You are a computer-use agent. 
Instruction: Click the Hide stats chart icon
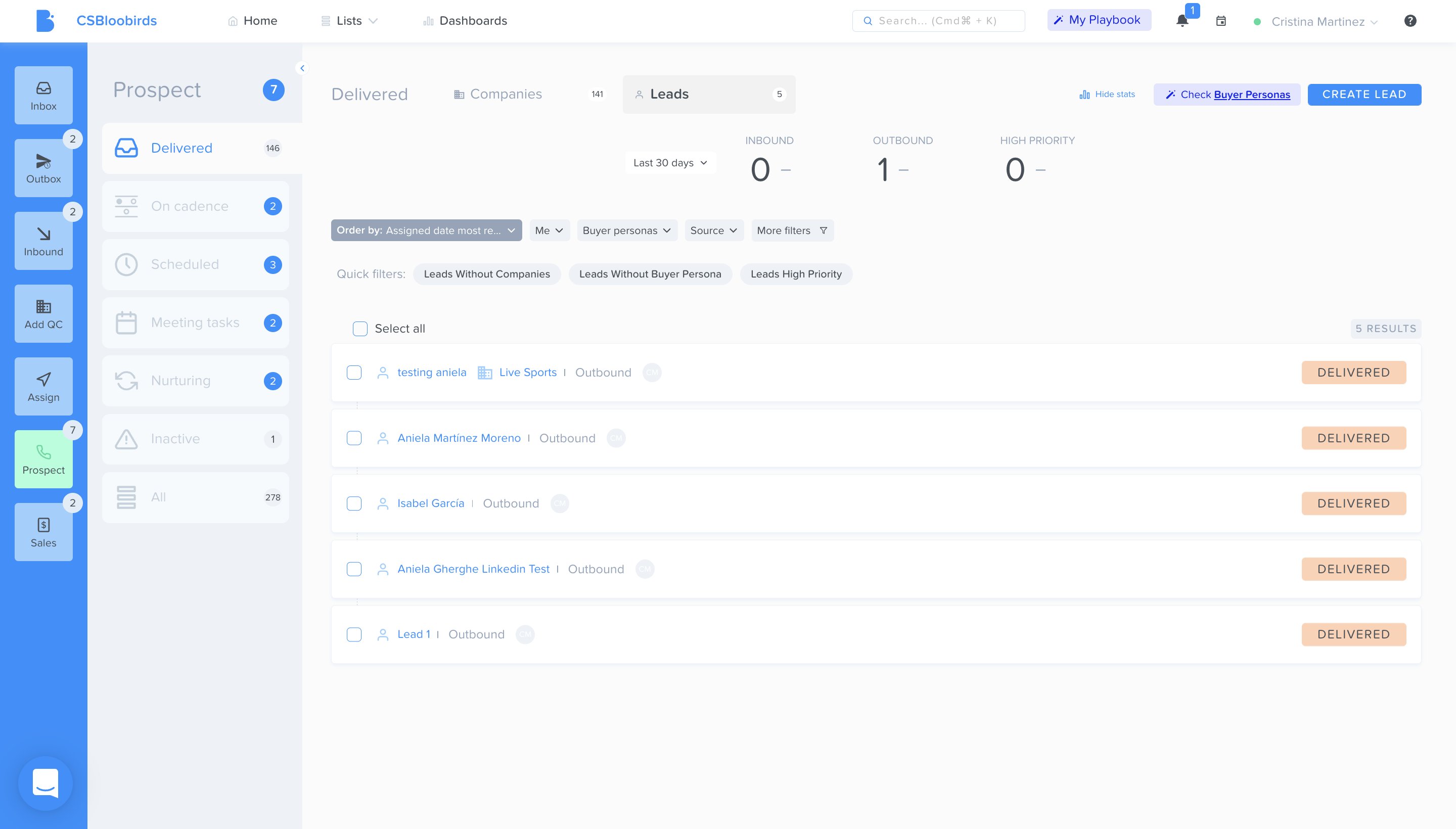point(1084,95)
